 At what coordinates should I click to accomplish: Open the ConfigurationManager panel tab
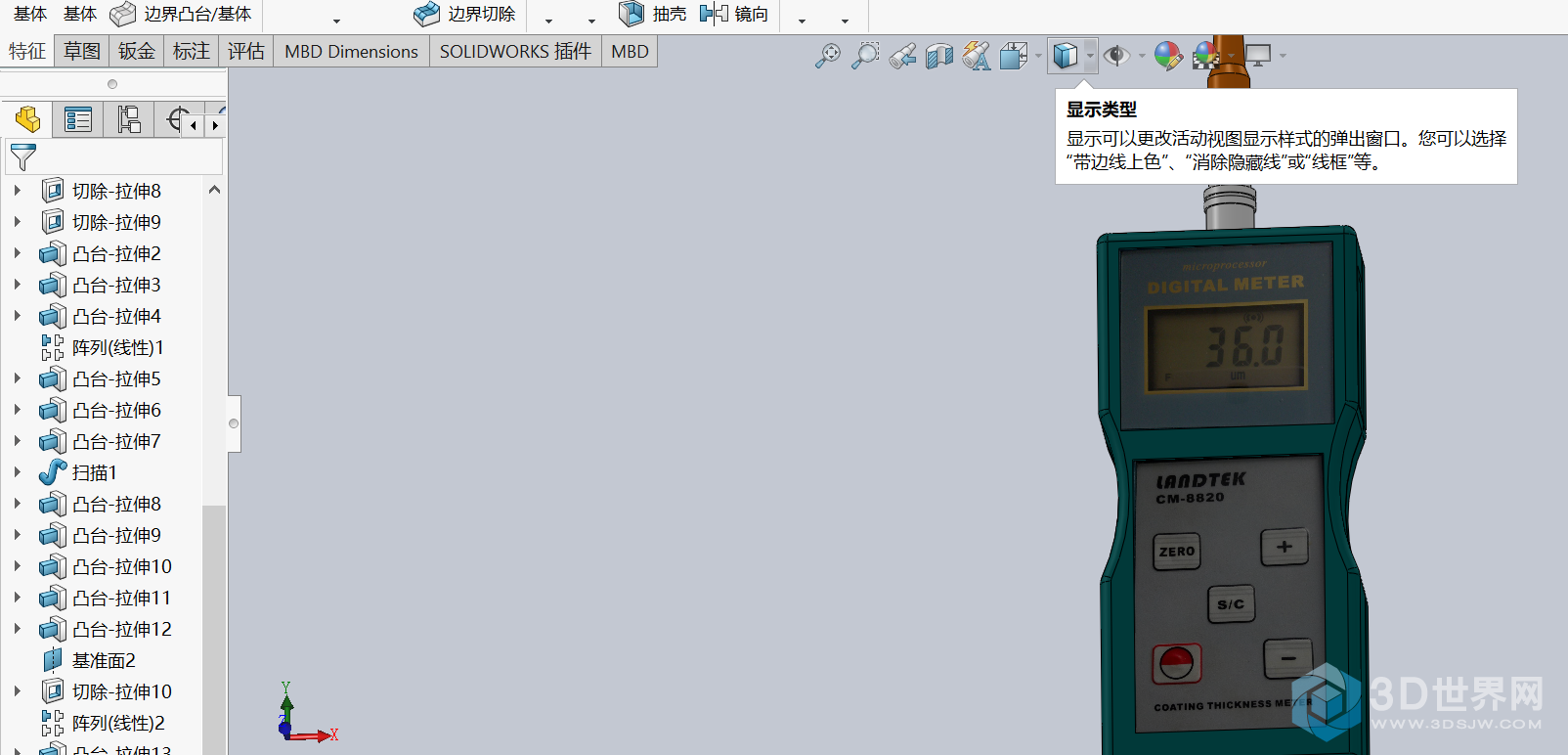tap(129, 119)
